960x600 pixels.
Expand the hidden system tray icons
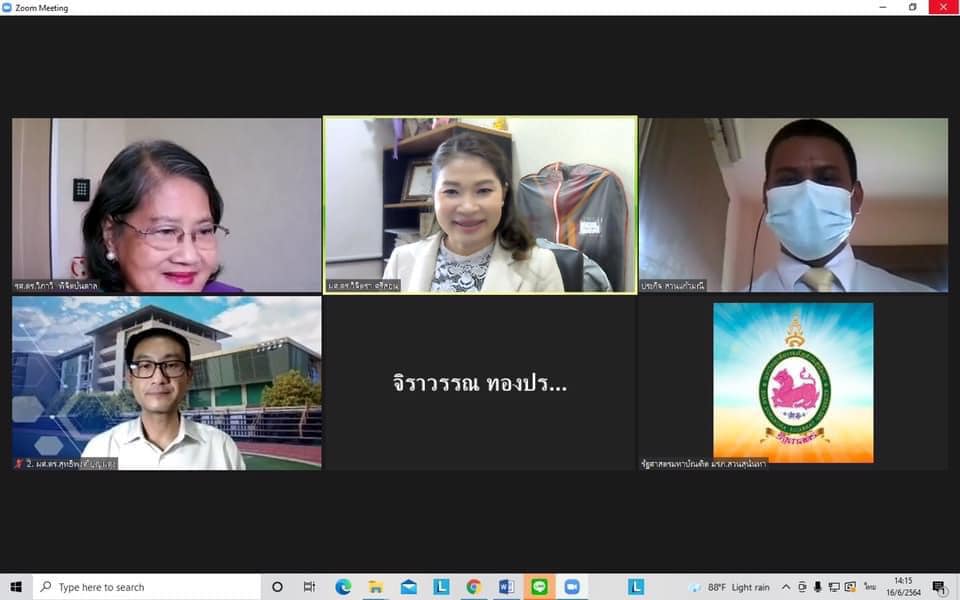point(786,587)
